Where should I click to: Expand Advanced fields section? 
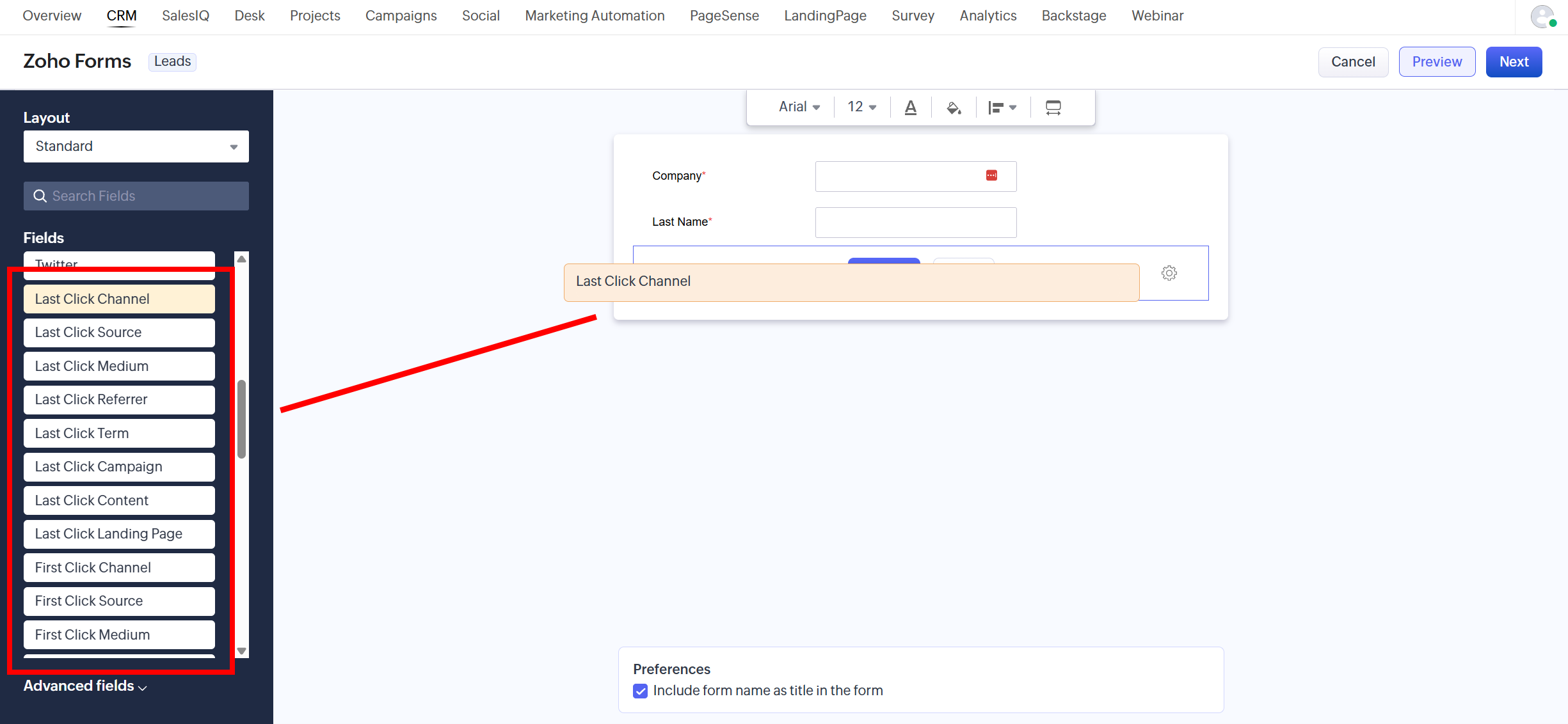tap(85, 686)
